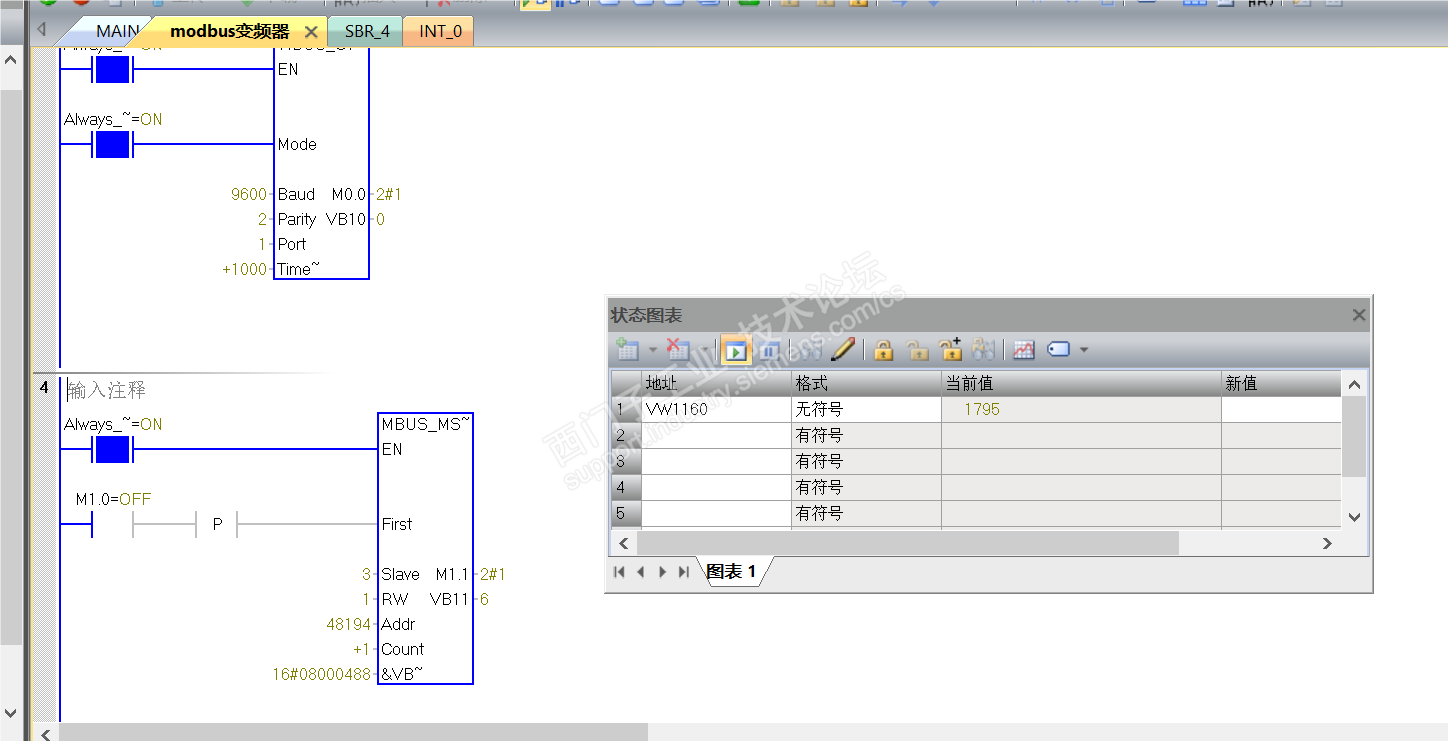Open the trend view chart icon
This screenshot has height=741, width=1448.
(1023, 350)
